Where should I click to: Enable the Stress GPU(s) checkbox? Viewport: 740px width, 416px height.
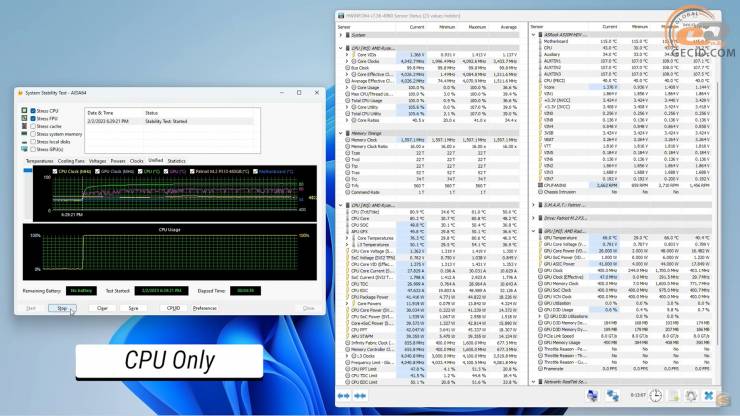click(33, 149)
